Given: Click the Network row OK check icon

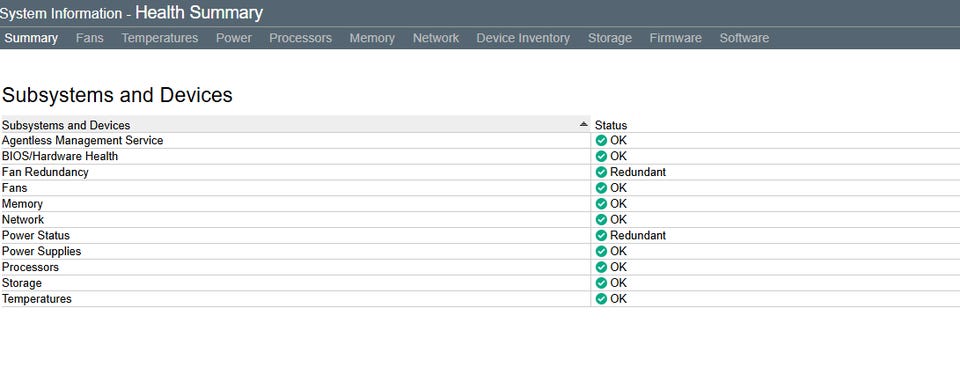Looking at the screenshot, I should 601,219.
